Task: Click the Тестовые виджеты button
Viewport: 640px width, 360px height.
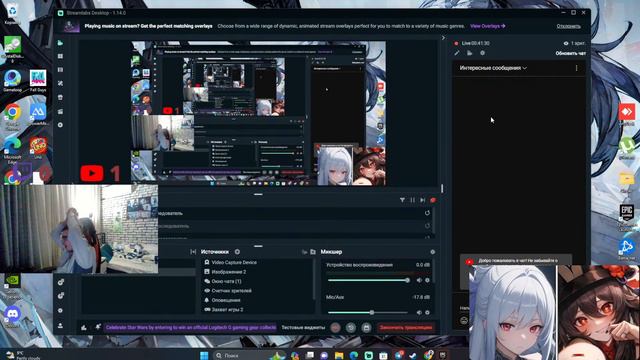Action: (x=303, y=327)
